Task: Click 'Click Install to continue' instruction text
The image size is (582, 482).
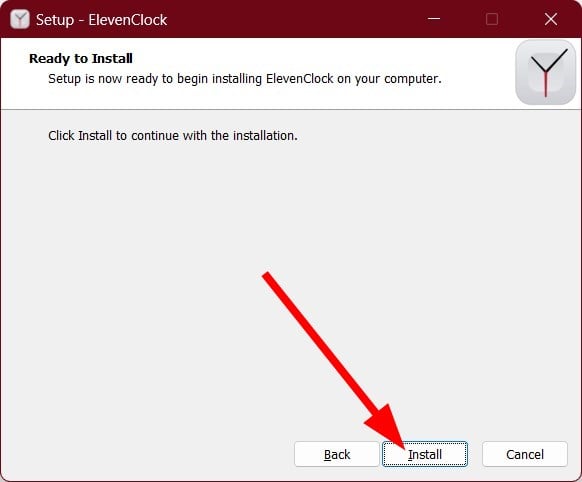Action: coord(173,135)
